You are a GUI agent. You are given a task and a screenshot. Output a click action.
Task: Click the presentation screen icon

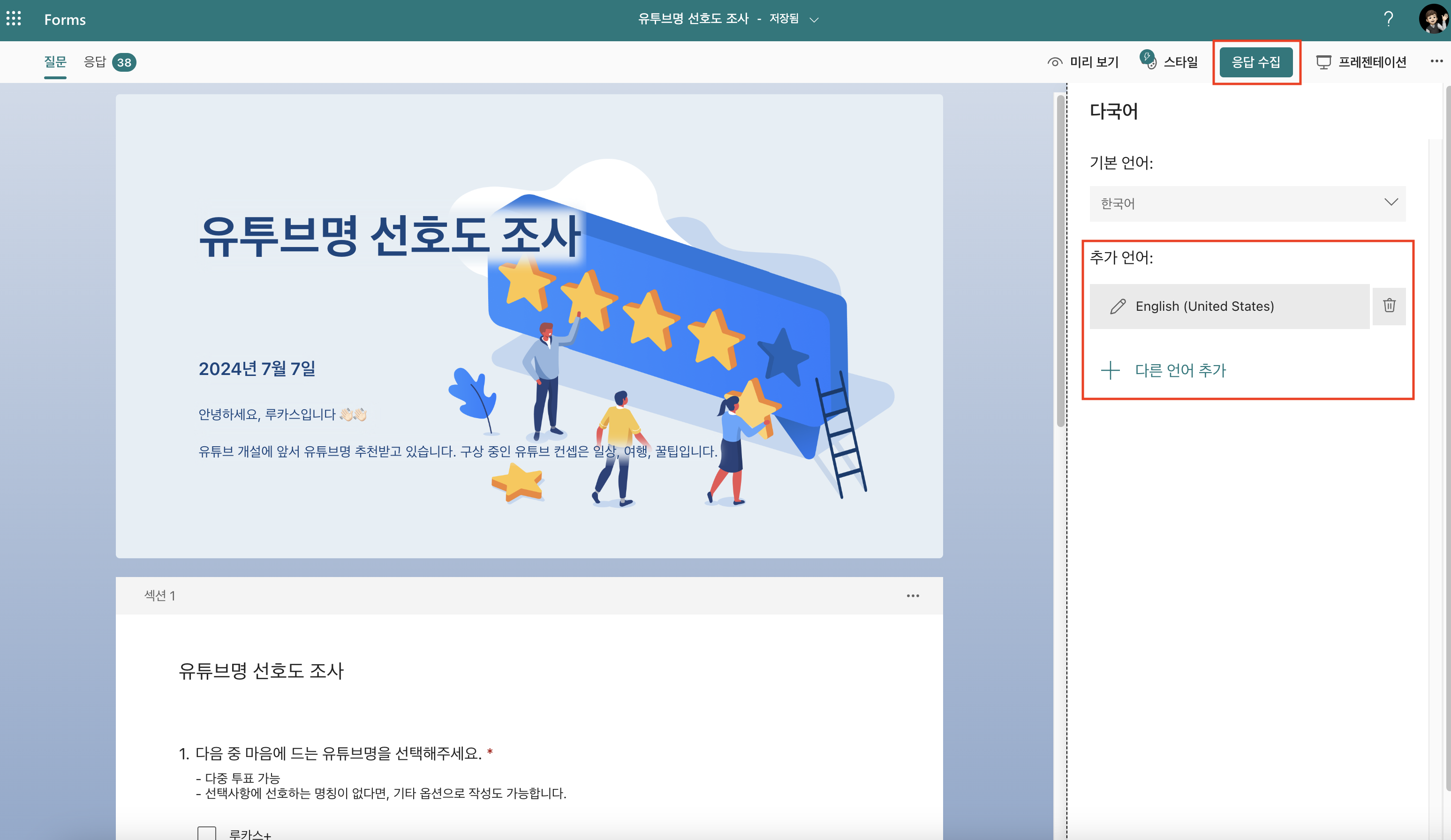(1323, 62)
